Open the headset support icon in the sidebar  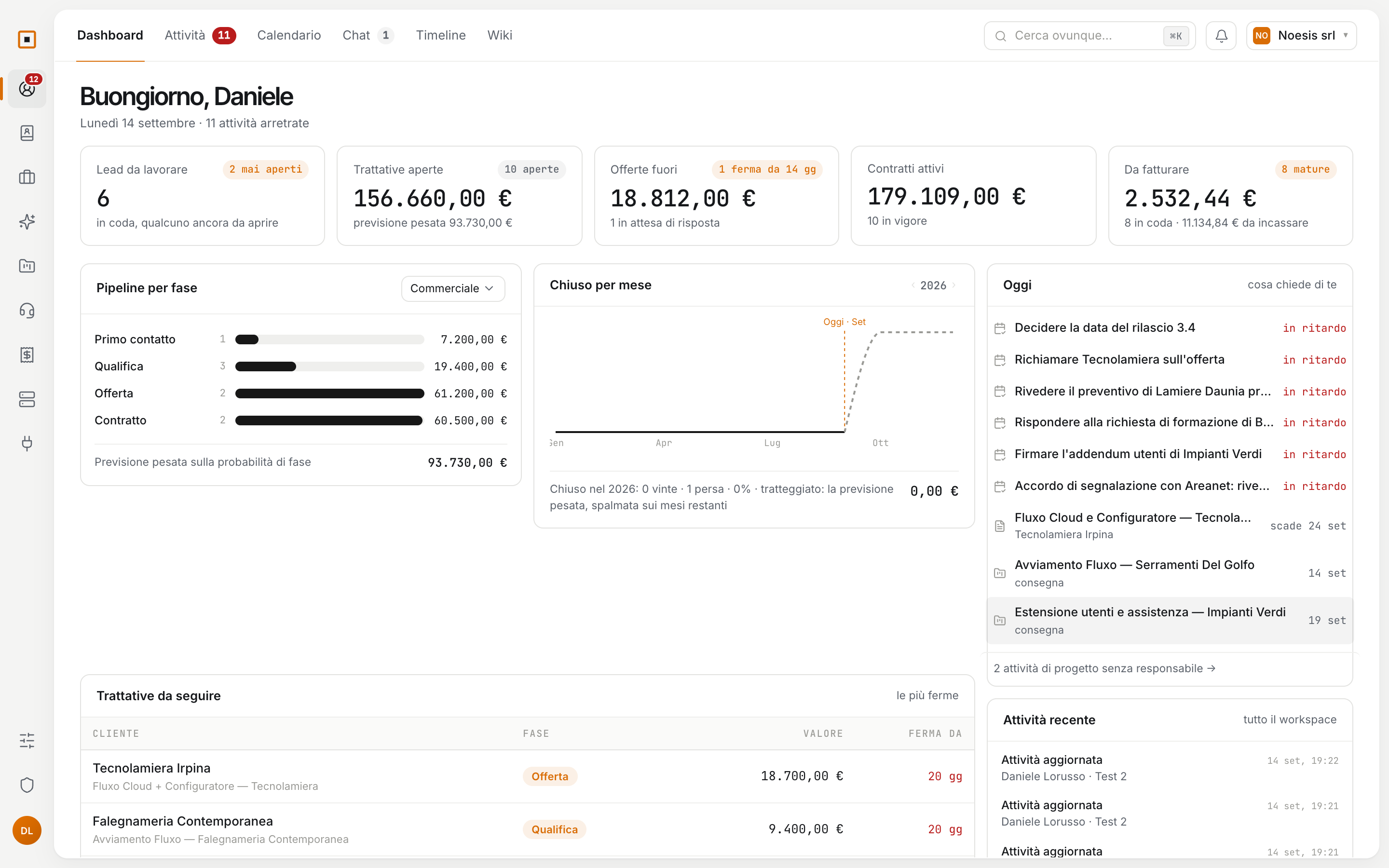(27, 311)
